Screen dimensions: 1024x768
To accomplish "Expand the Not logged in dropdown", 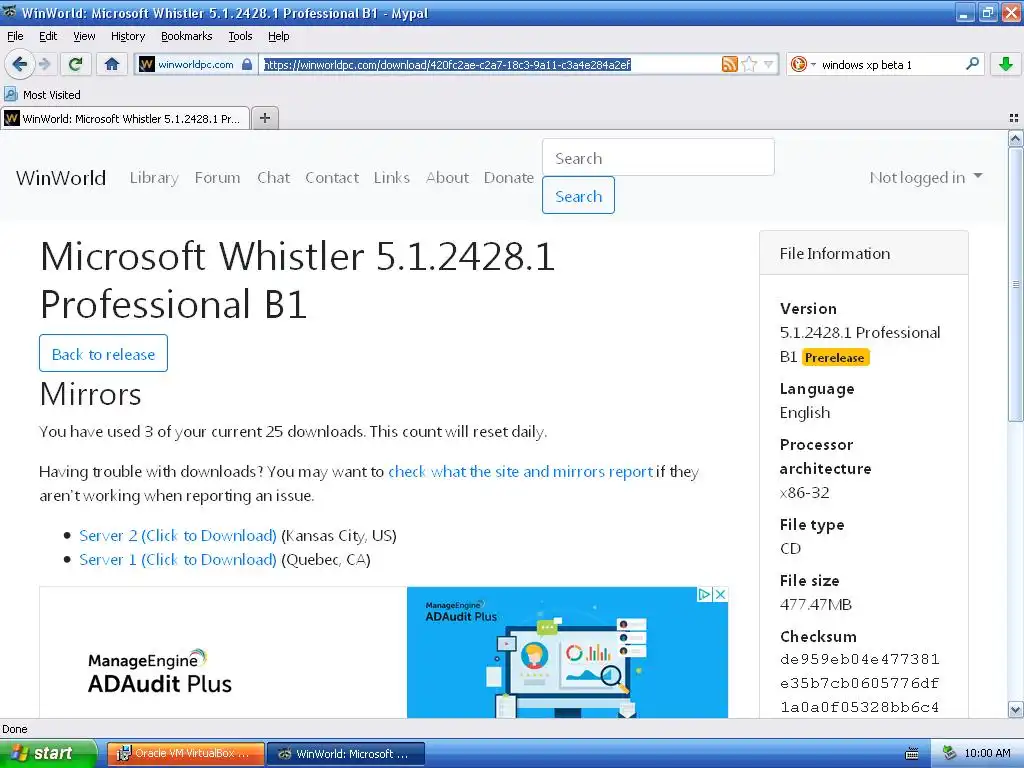I will [925, 178].
